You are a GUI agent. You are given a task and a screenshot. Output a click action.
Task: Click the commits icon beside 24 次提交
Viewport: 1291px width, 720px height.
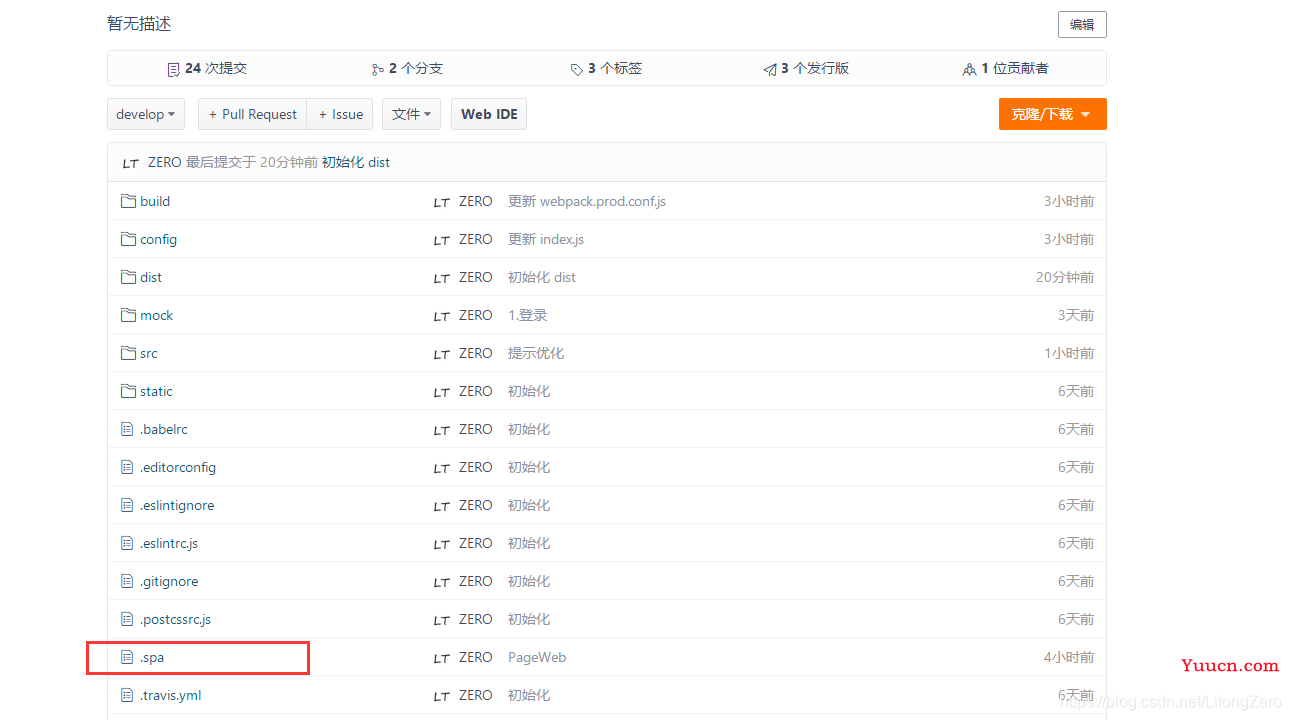tap(174, 69)
